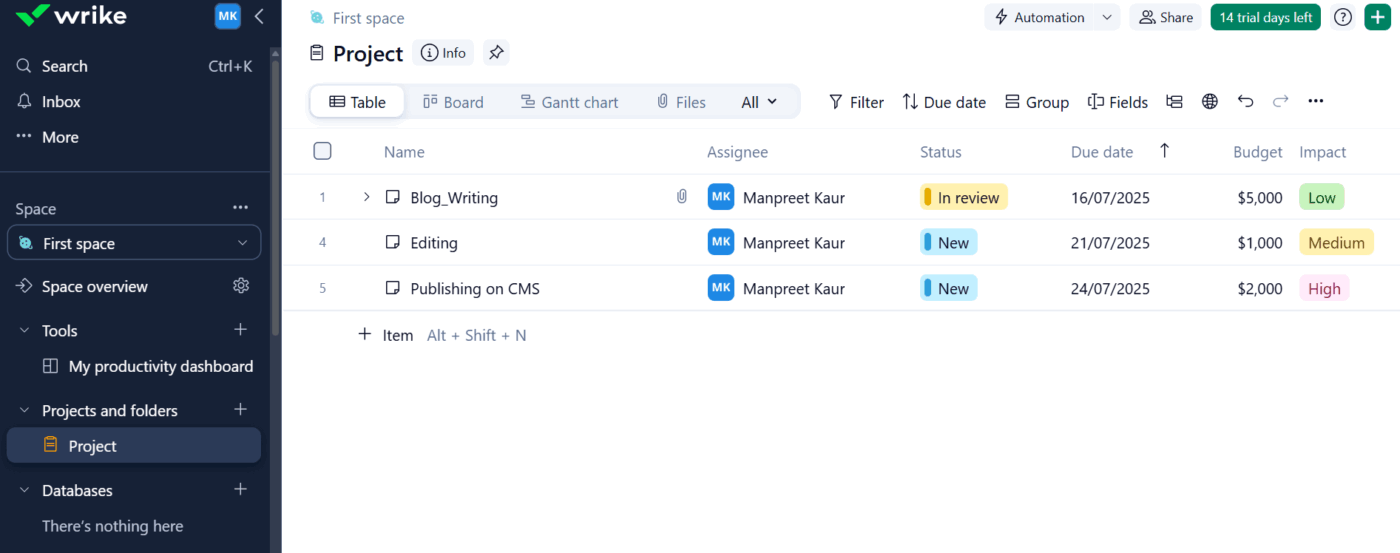The image size is (1400, 553).
Task: Change the In review status
Action: tap(963, 197)
